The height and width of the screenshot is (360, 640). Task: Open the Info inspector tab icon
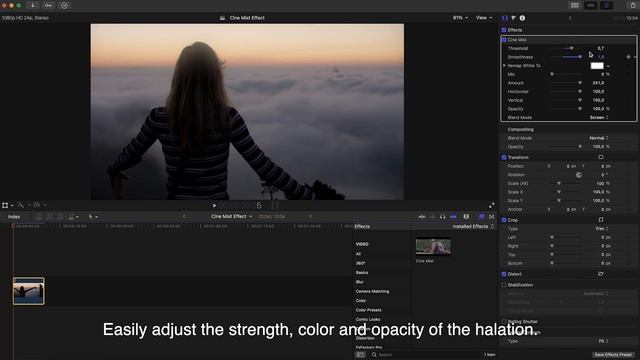point(522,18)
